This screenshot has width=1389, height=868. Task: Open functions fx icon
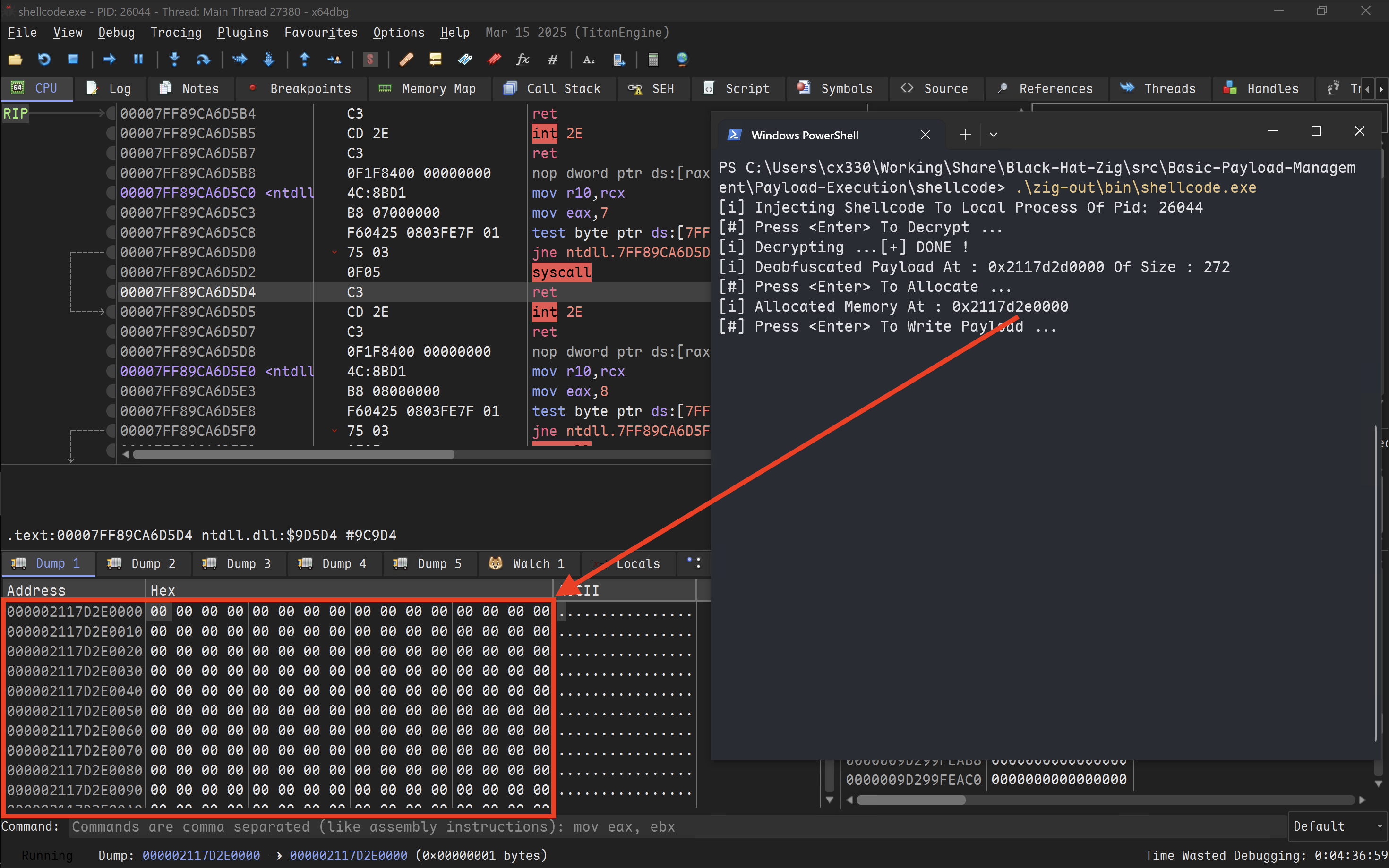coord(523,59)
